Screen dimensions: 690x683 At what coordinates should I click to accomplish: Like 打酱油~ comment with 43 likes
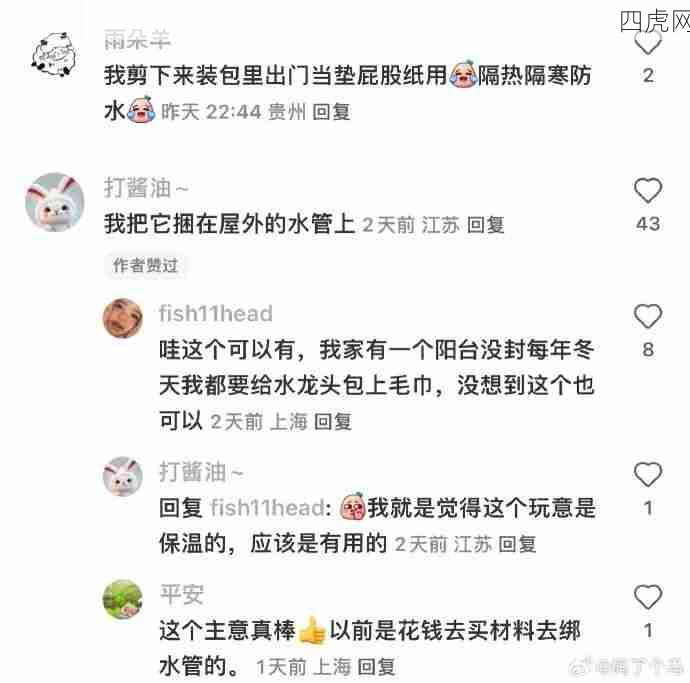tap(648, 190)
